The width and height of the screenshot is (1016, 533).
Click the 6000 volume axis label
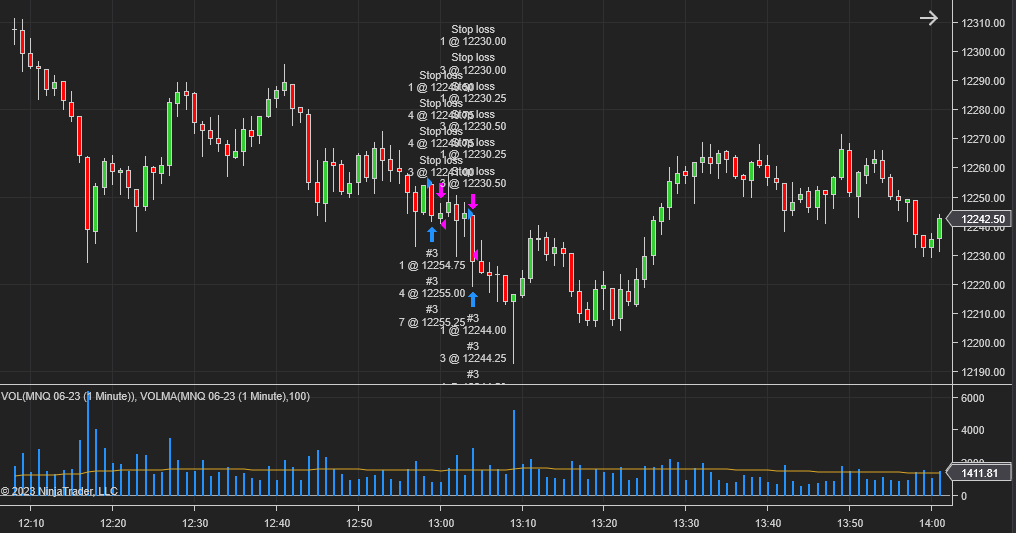click(973, 398)
